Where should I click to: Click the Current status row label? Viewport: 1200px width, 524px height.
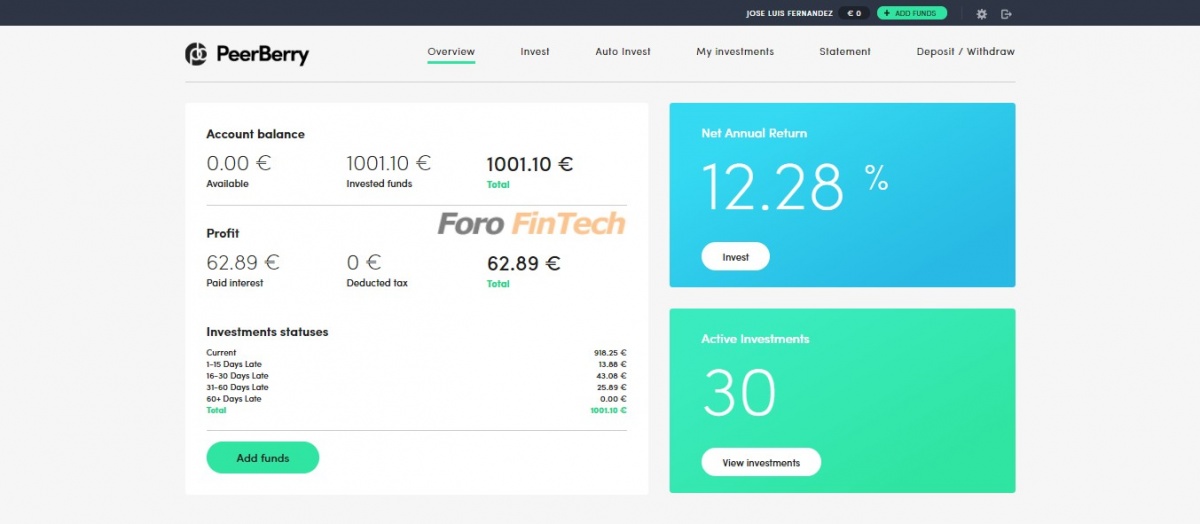click(221, 353)
